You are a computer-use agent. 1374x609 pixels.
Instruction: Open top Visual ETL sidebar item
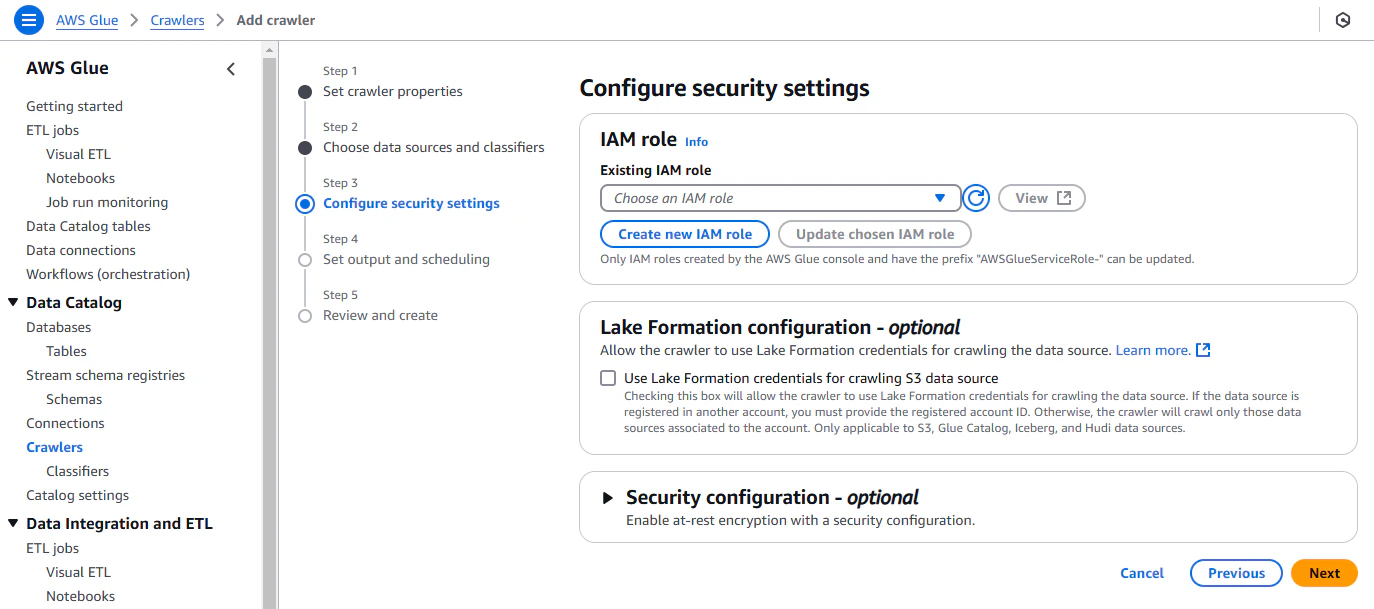(x=78, y=154)
